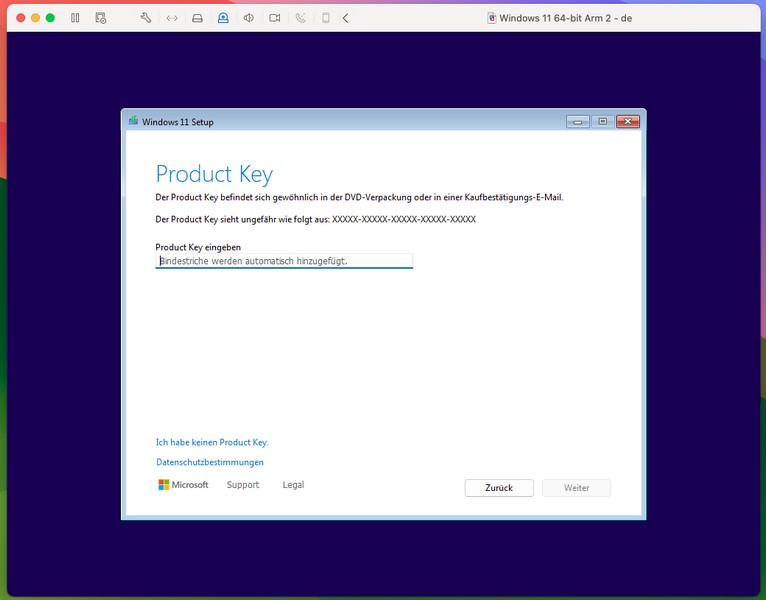Click the Windows 11 Setup title icon

click(x=133, y=121)
